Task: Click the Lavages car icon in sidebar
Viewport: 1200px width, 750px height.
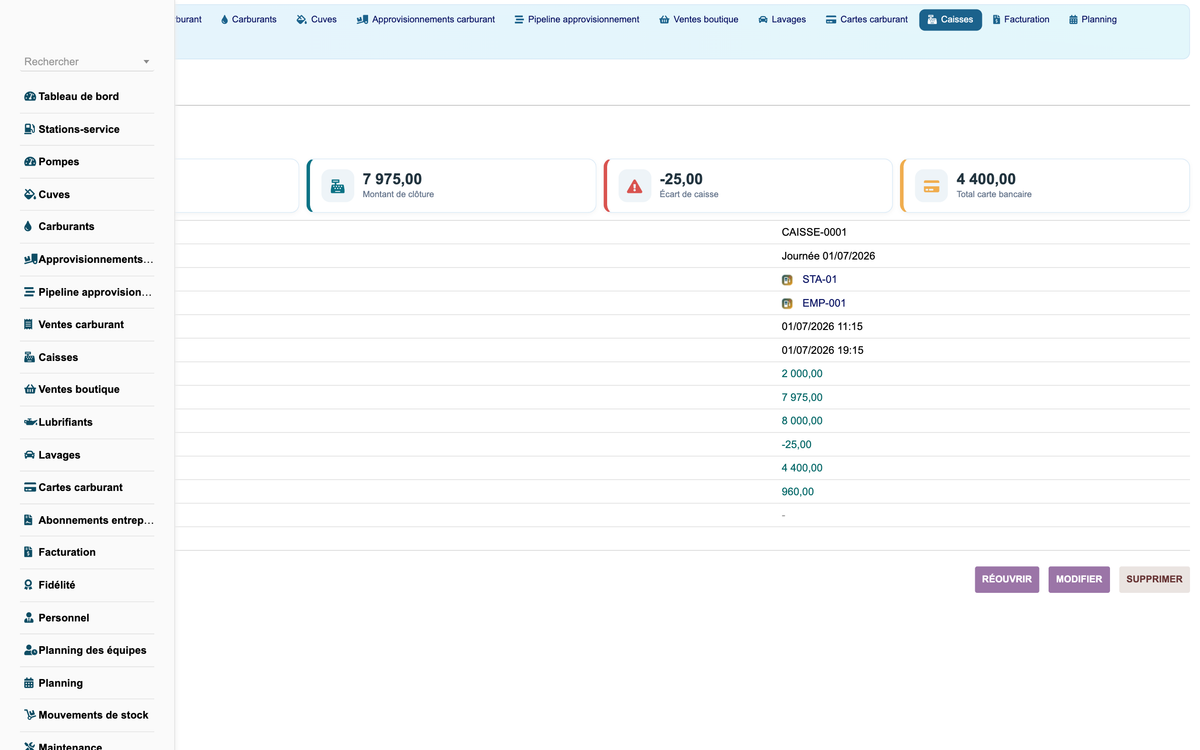Action: click(30, 455)
